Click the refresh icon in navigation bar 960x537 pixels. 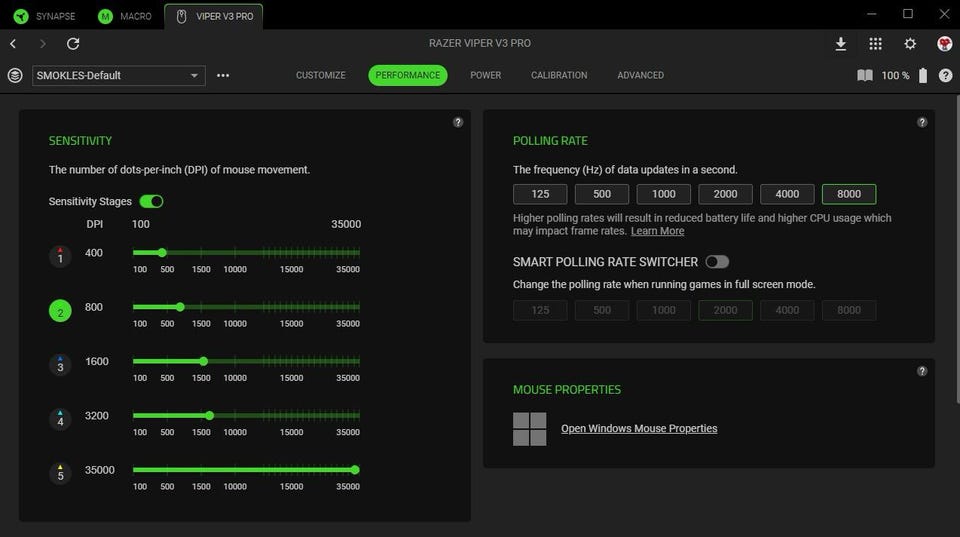[x=73, y=44]
